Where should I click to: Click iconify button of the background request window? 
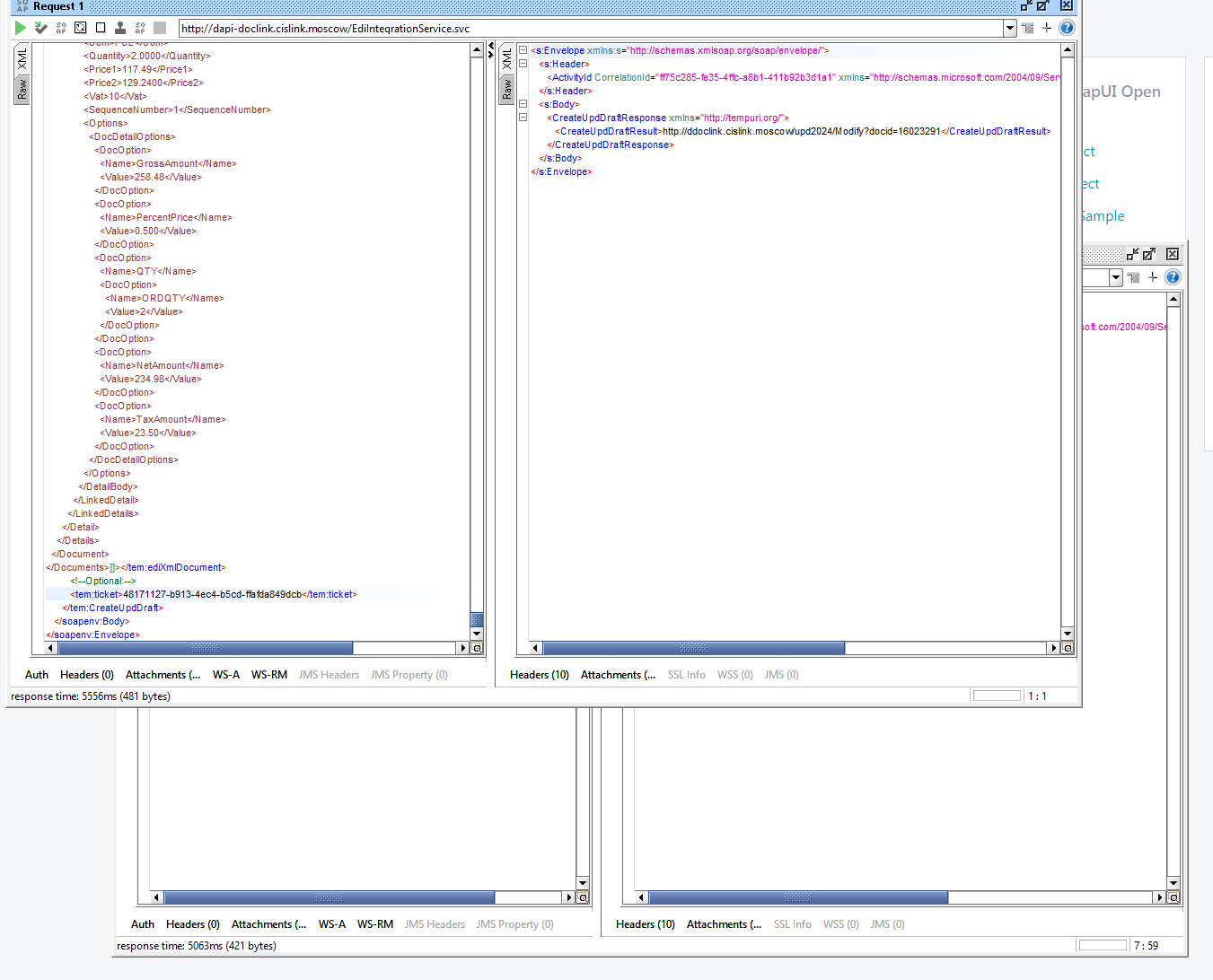click(1133, 254)
